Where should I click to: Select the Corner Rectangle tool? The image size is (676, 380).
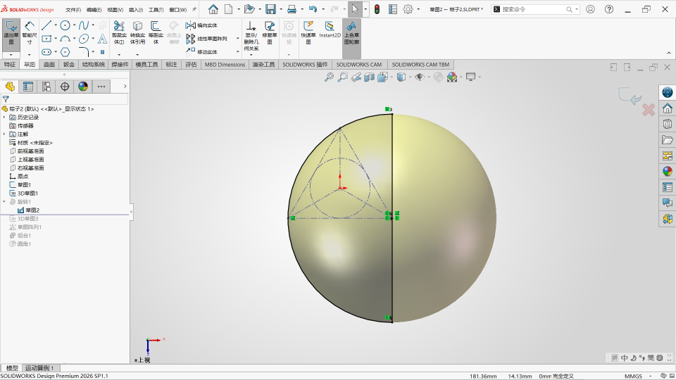point(46,39)
